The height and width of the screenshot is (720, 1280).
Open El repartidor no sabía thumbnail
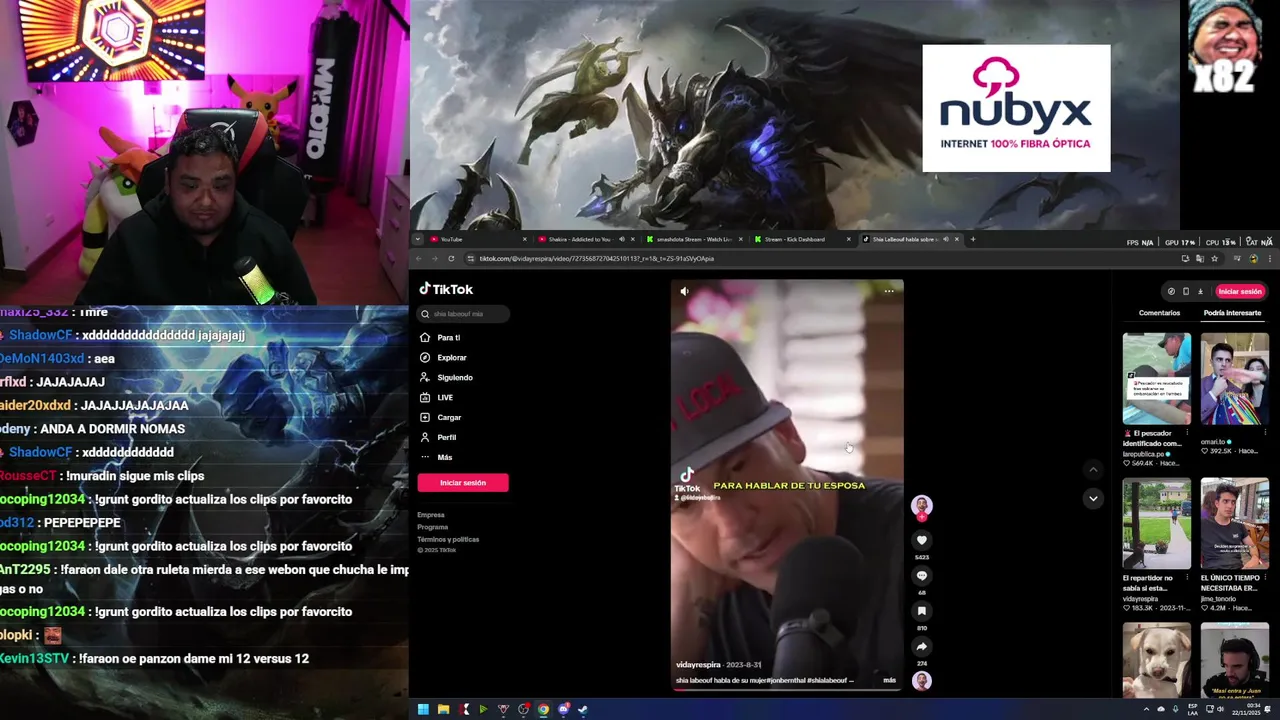[x=1157, y=524]
